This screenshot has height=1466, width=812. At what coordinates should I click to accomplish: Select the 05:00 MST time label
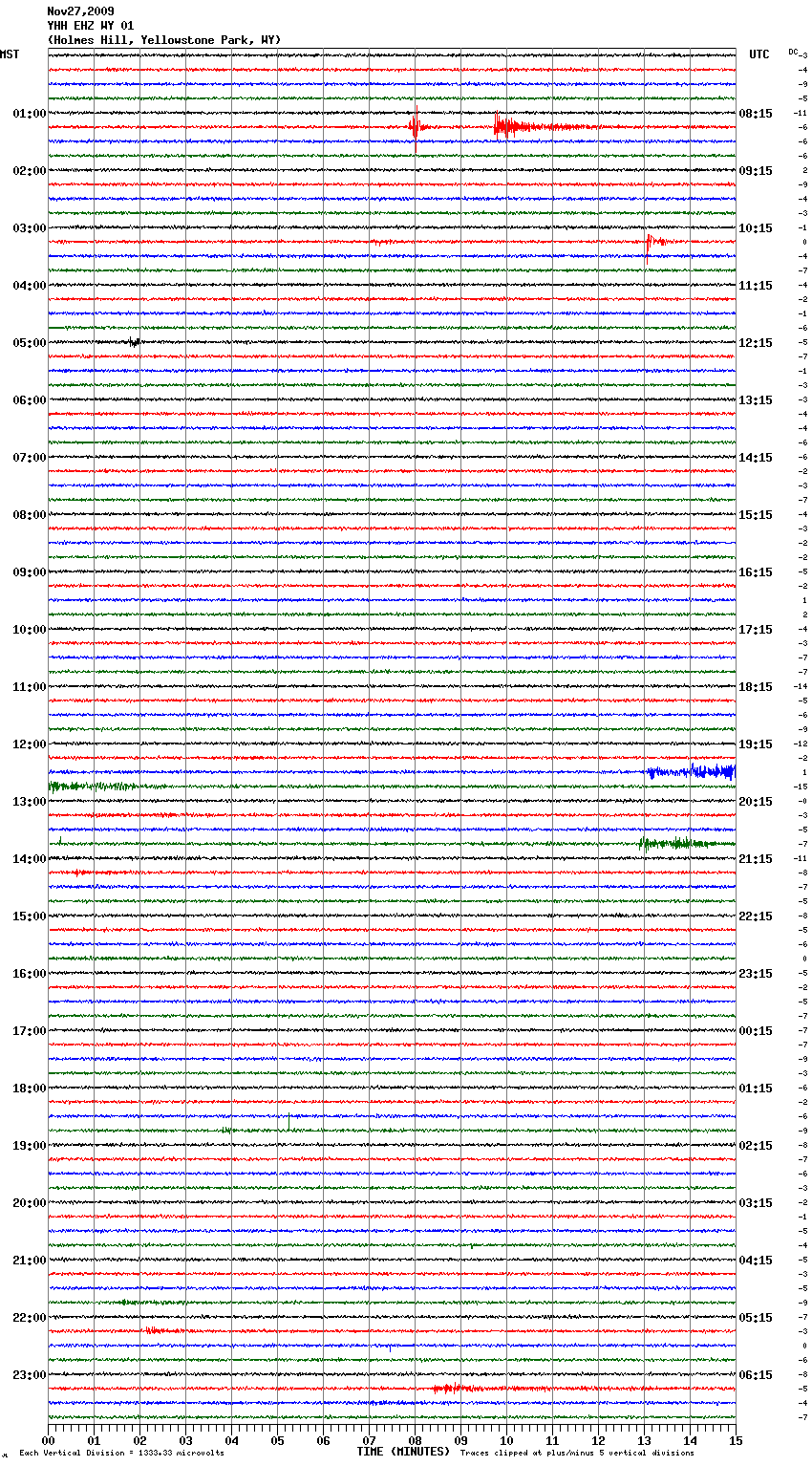point(30,343)
